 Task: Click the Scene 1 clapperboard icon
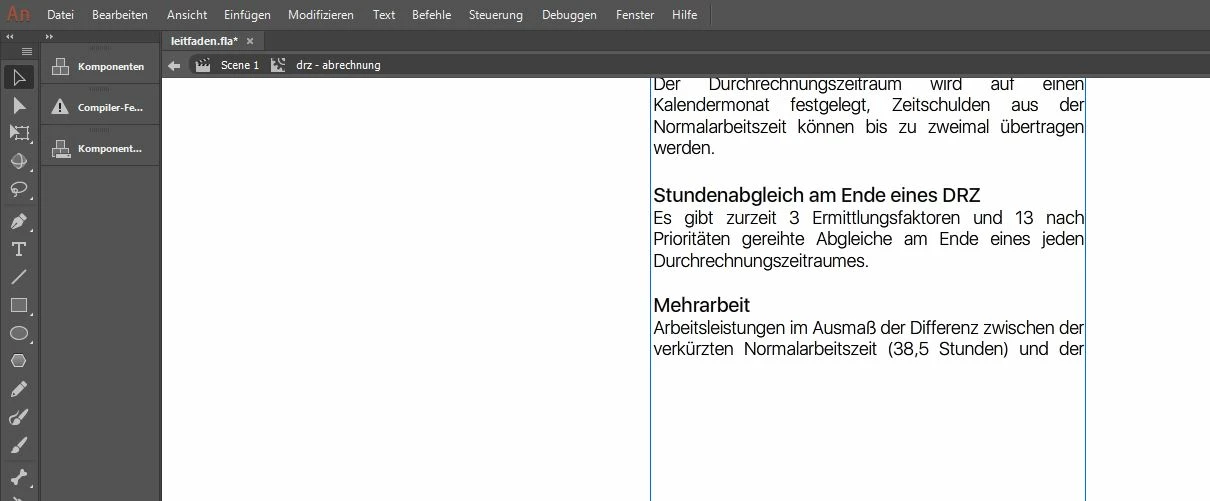203,65
